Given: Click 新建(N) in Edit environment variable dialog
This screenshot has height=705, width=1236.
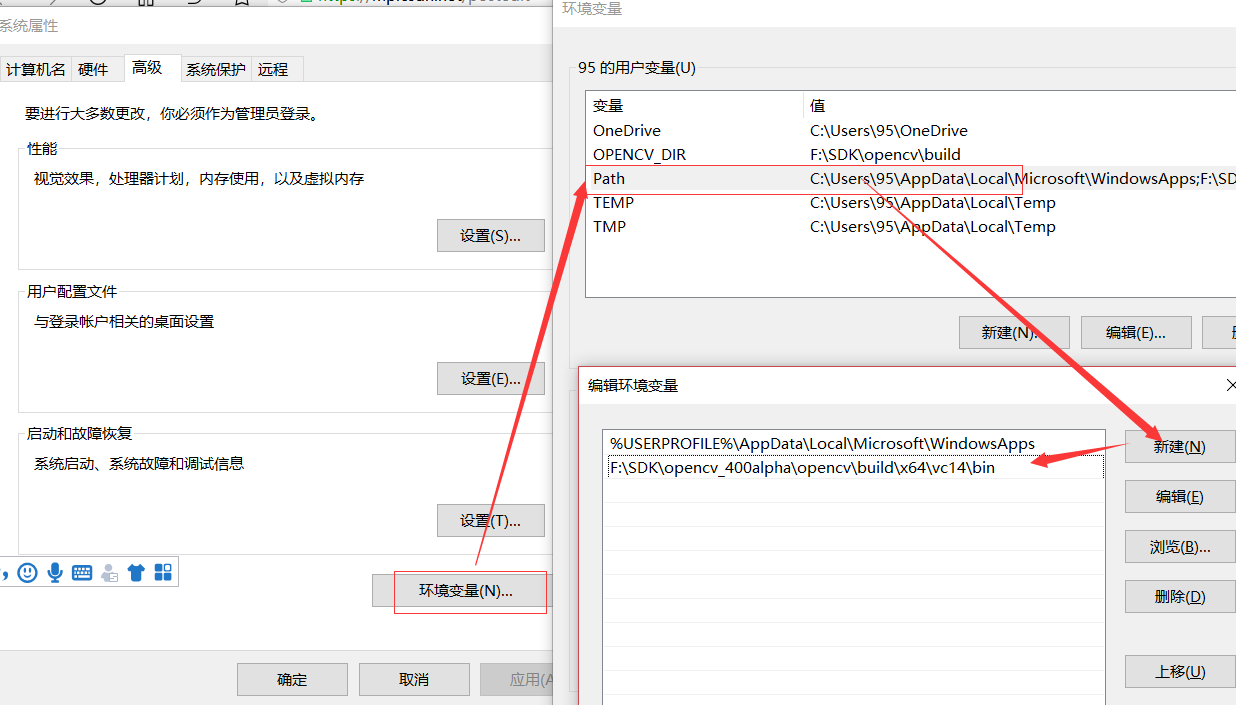Looking at the screenshot, I should tap(1180, 447).
